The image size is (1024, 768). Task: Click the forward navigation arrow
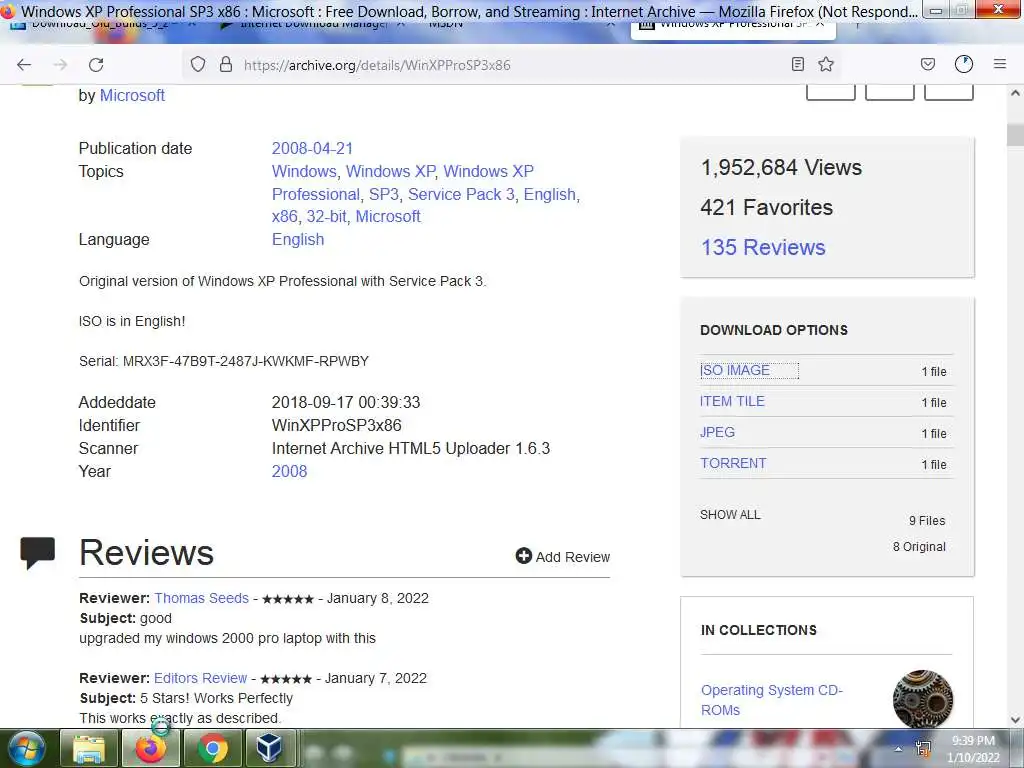60,65
